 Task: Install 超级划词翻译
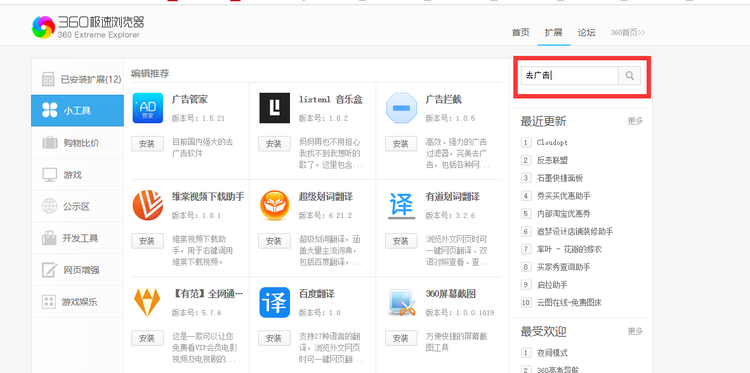click(275, 241)
